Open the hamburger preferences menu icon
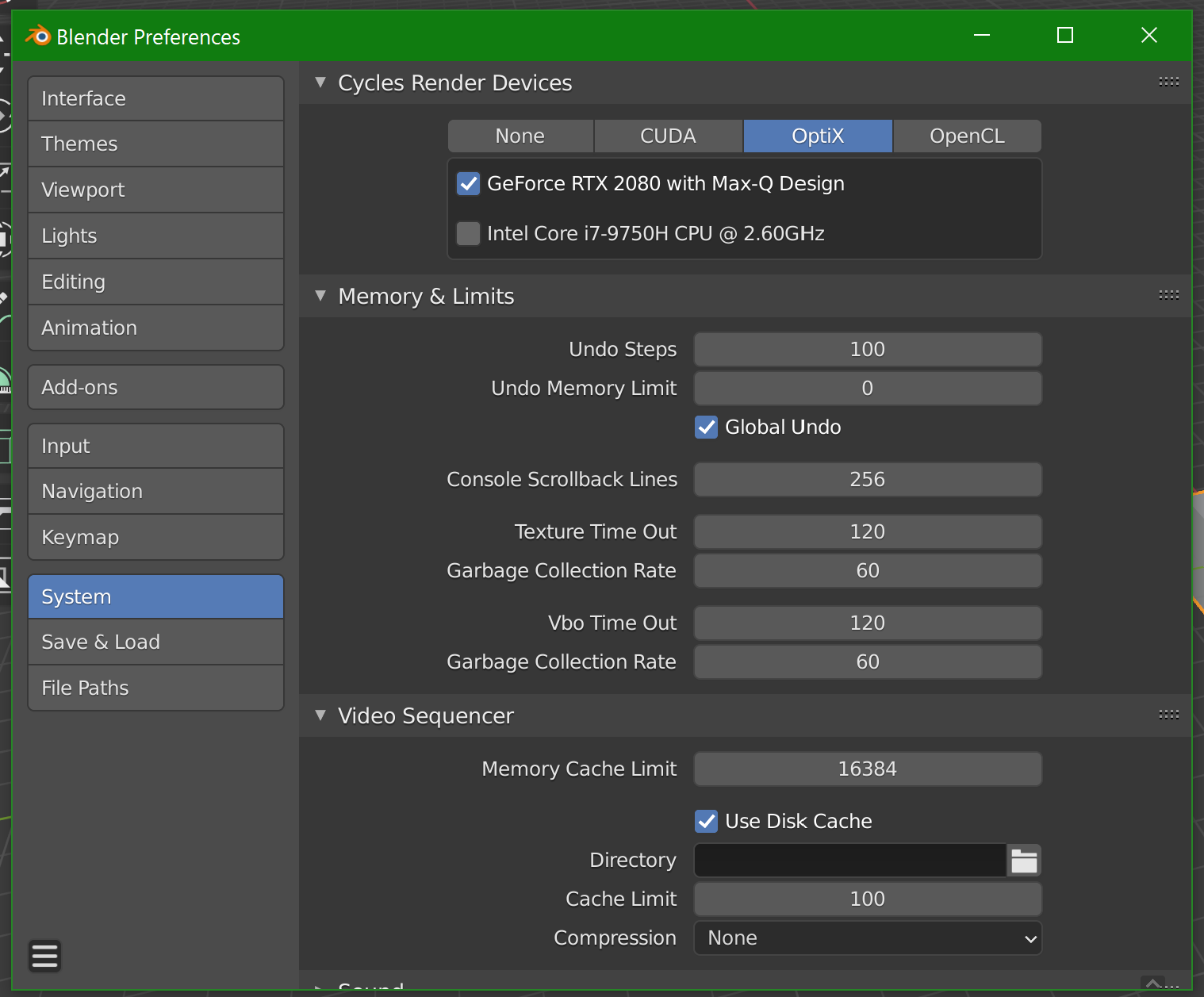 pyautogui.click(x=44, y=956)
